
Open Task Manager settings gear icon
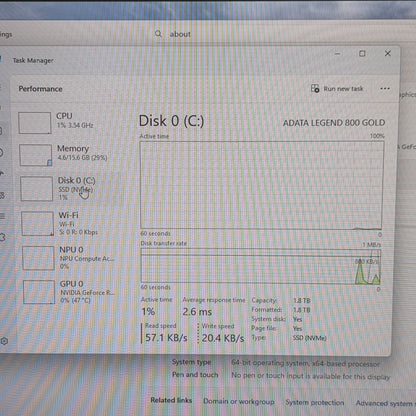point(4,341)
